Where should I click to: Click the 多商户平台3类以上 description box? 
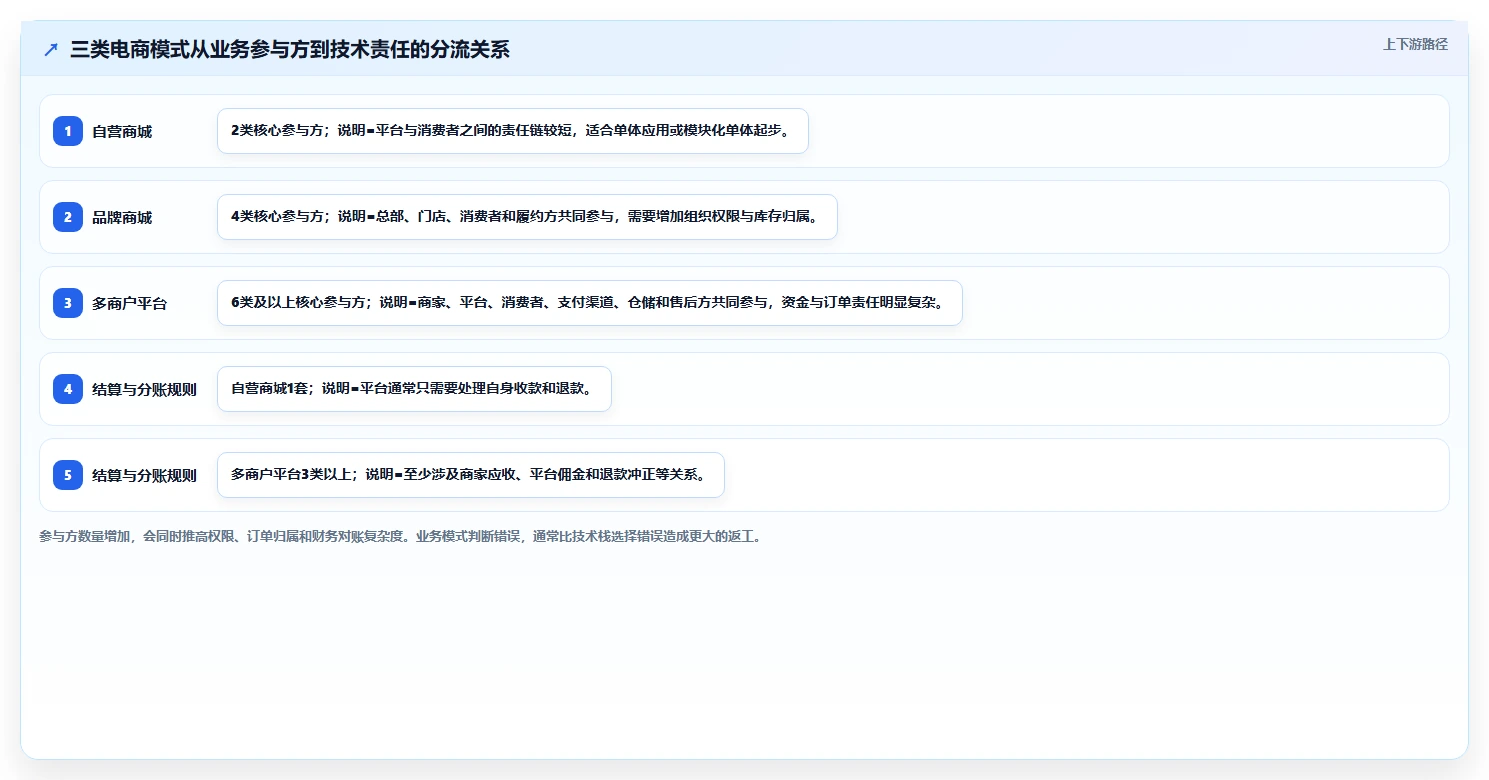470,475
